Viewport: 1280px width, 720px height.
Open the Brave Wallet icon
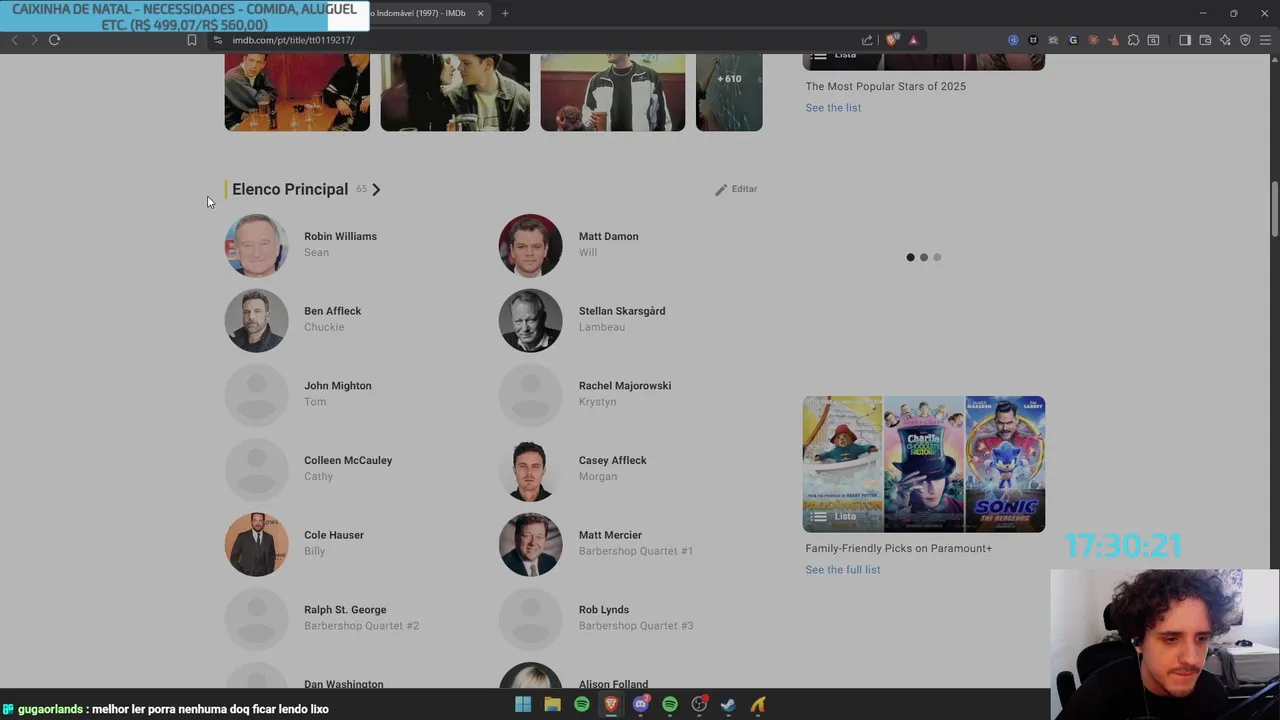click(1205, 40)
